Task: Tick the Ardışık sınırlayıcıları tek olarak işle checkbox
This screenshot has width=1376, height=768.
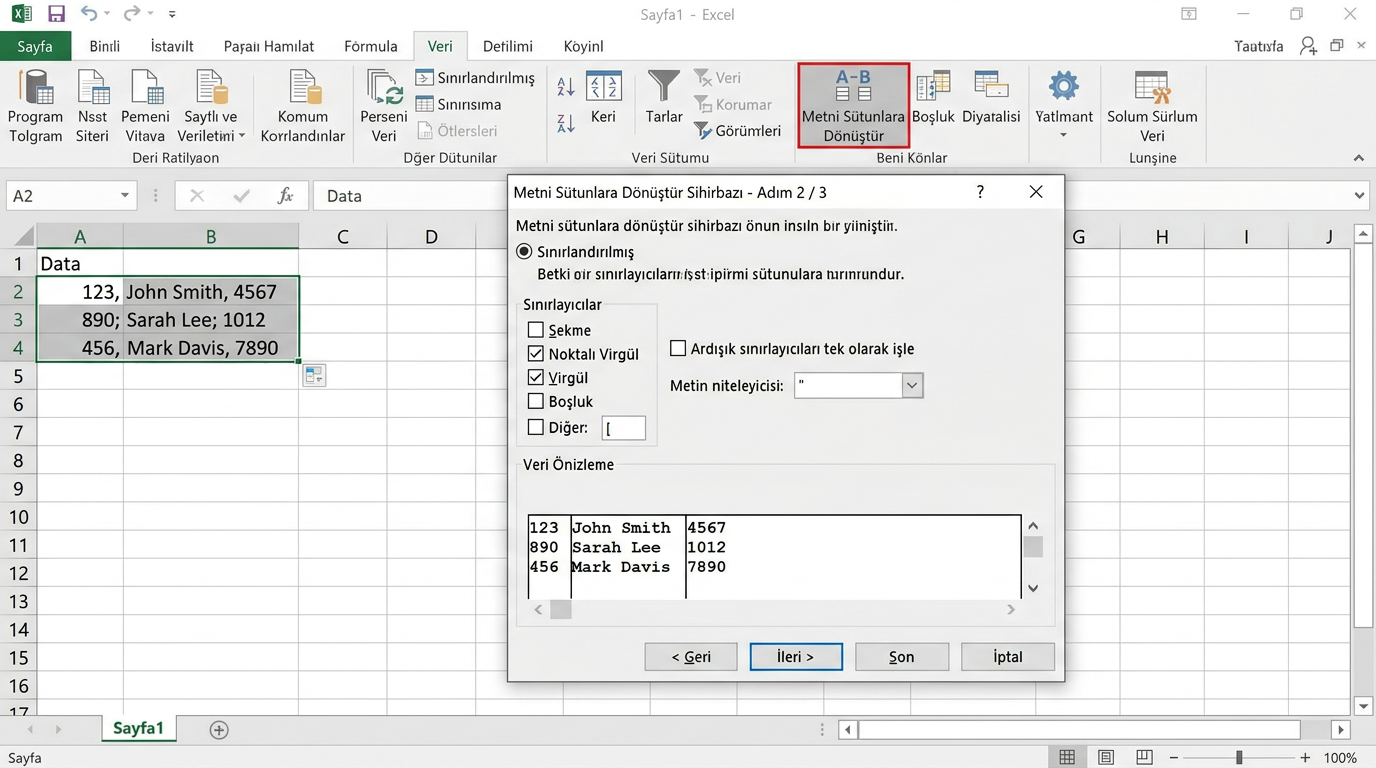Action: point(678,349)
